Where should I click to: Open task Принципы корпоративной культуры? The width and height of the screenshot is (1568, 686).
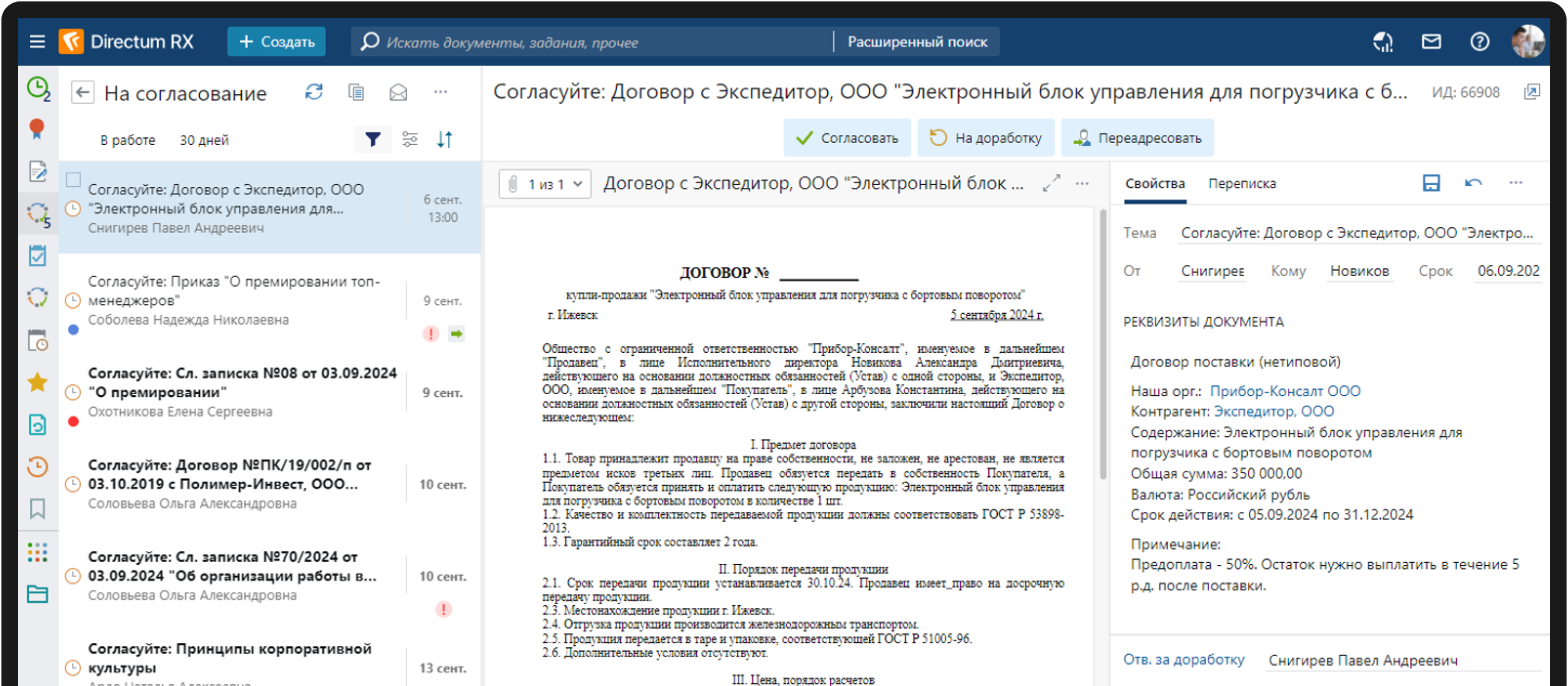270,660
